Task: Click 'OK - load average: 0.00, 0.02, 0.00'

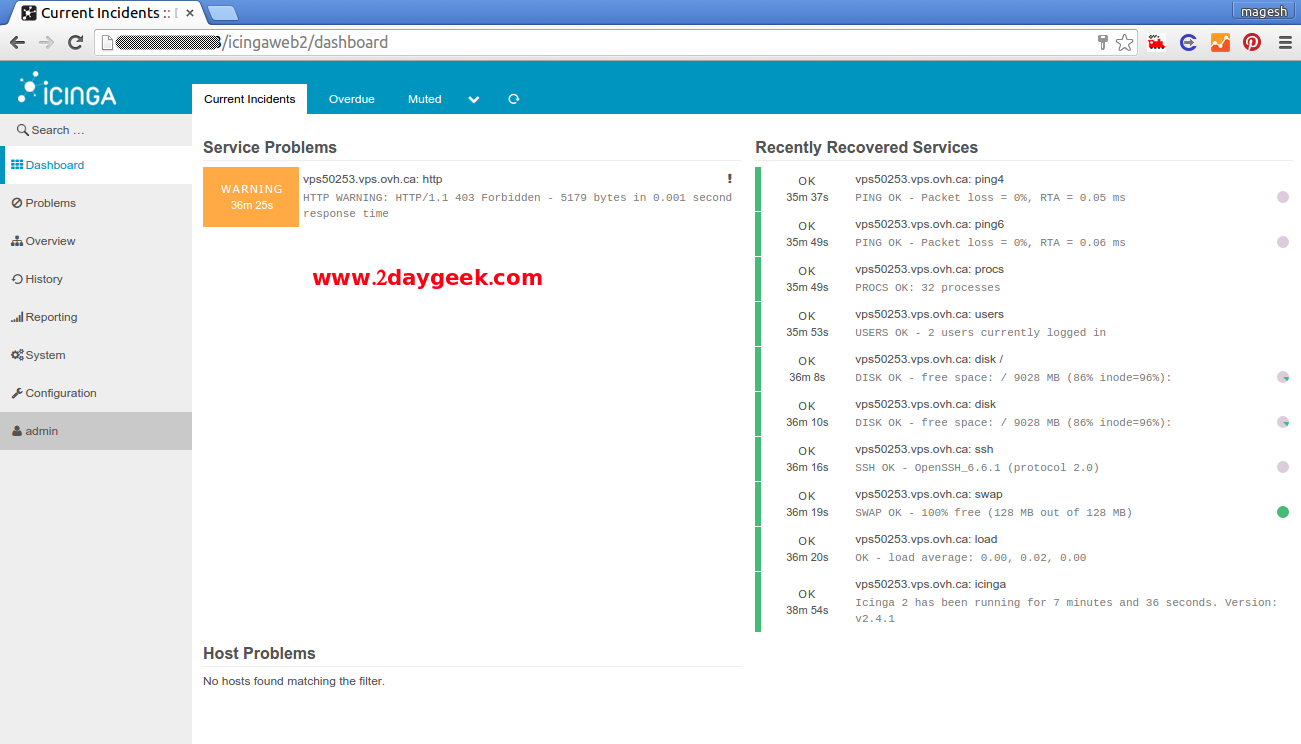Action: click(x=970, y=557)
